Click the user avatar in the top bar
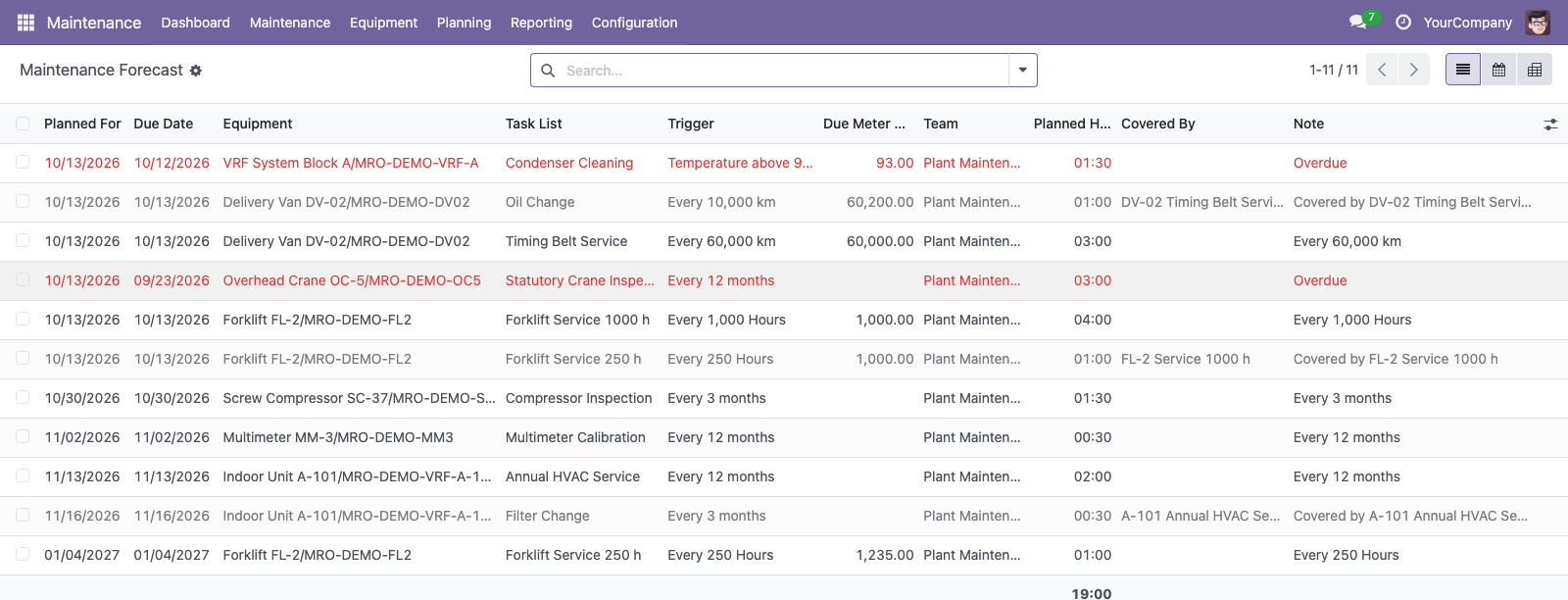1568x600 pixels. tap(1538, 23)
